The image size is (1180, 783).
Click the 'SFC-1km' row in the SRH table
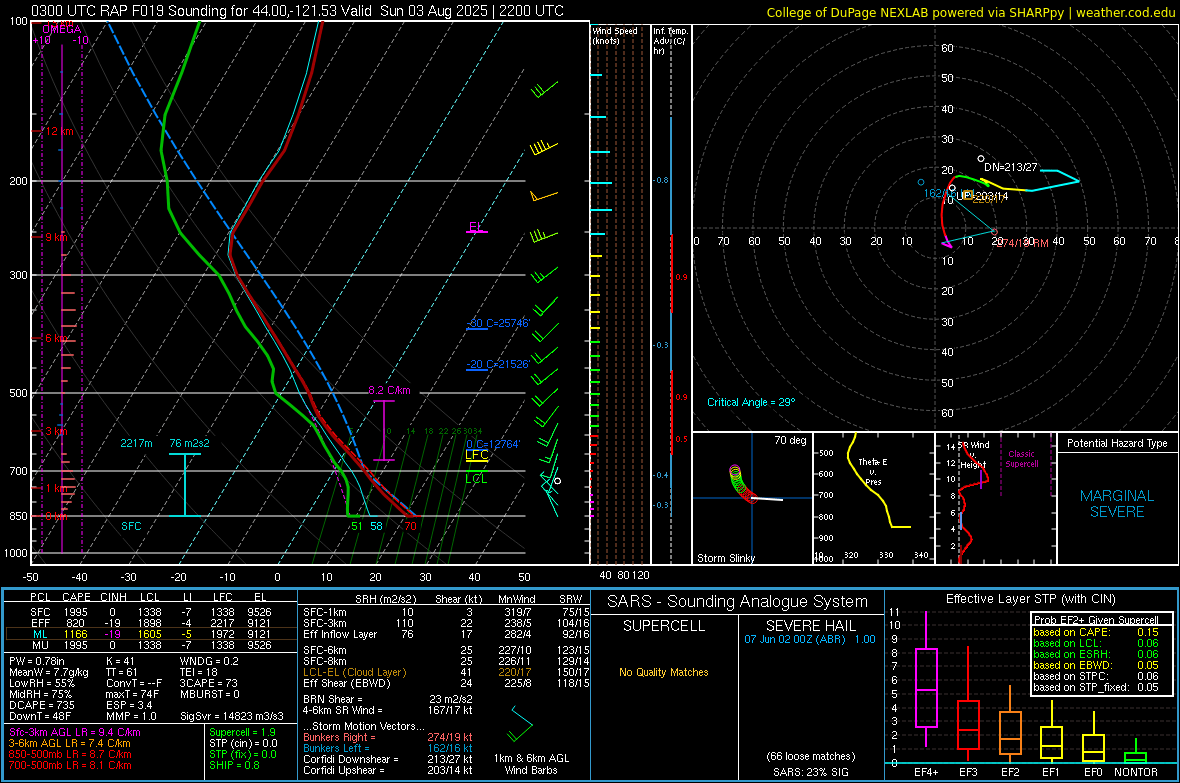444,612
